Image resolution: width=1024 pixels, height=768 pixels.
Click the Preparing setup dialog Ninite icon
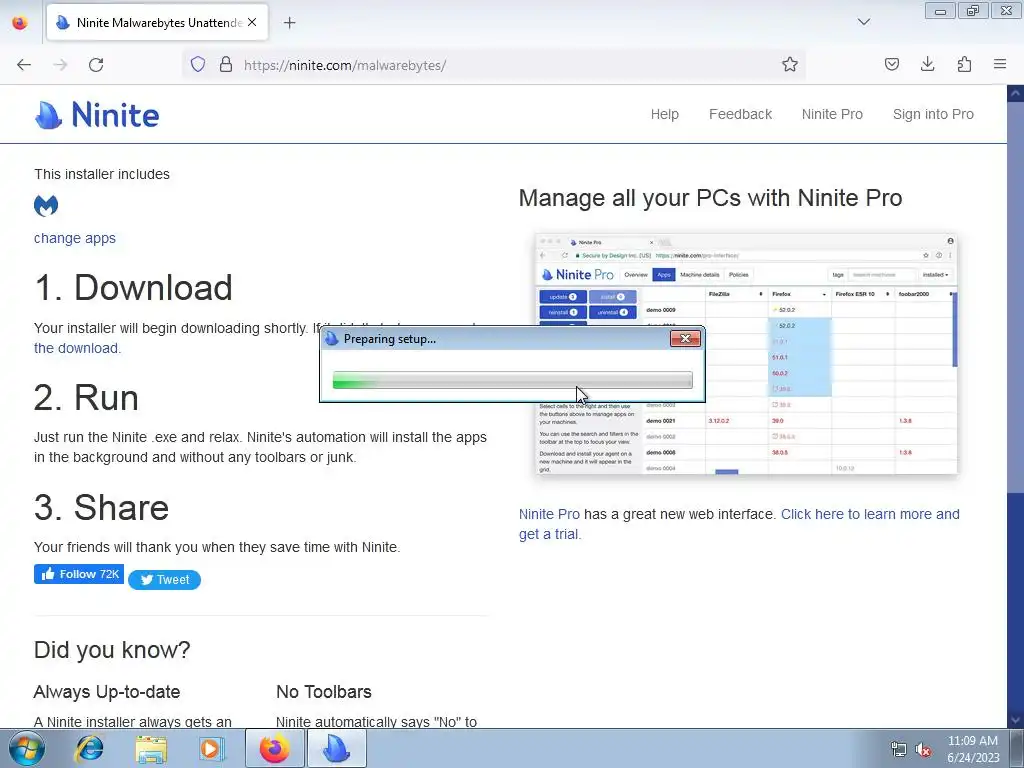click(x=332, y=338)
